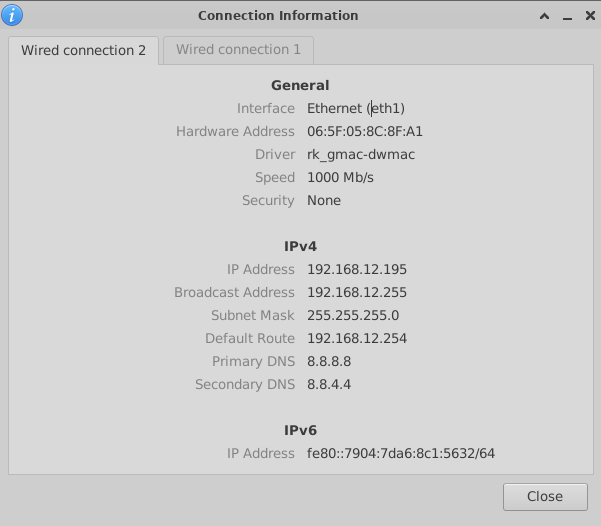Click the speed value 1000 Mb/s

[340, 178]
